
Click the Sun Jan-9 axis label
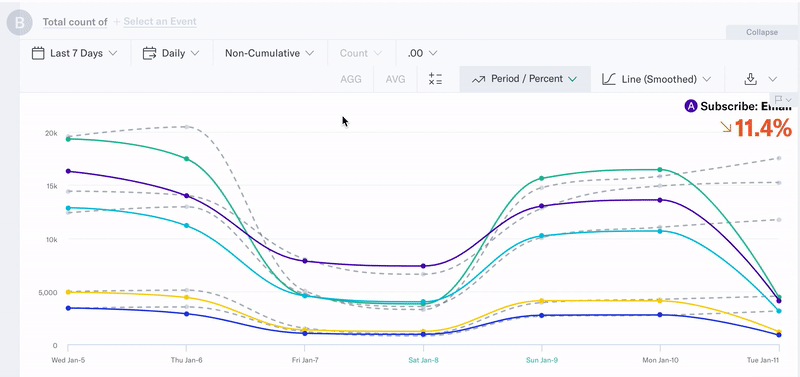pyautogui.click(x=541, y=360)
